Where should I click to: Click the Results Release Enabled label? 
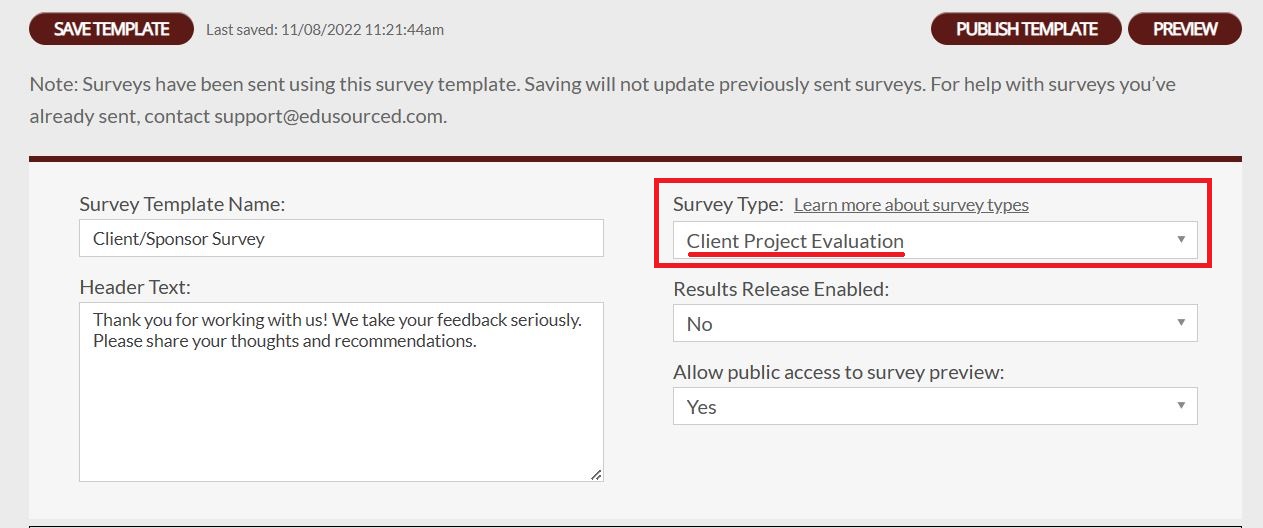(x=781, y=289)
